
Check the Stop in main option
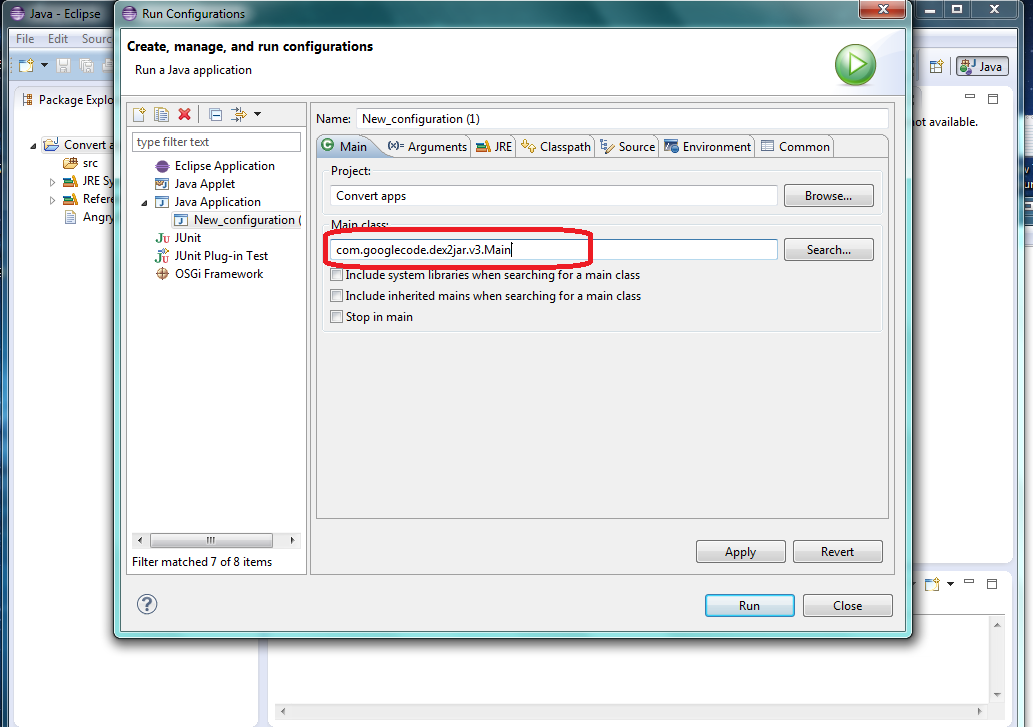point(337,317)
